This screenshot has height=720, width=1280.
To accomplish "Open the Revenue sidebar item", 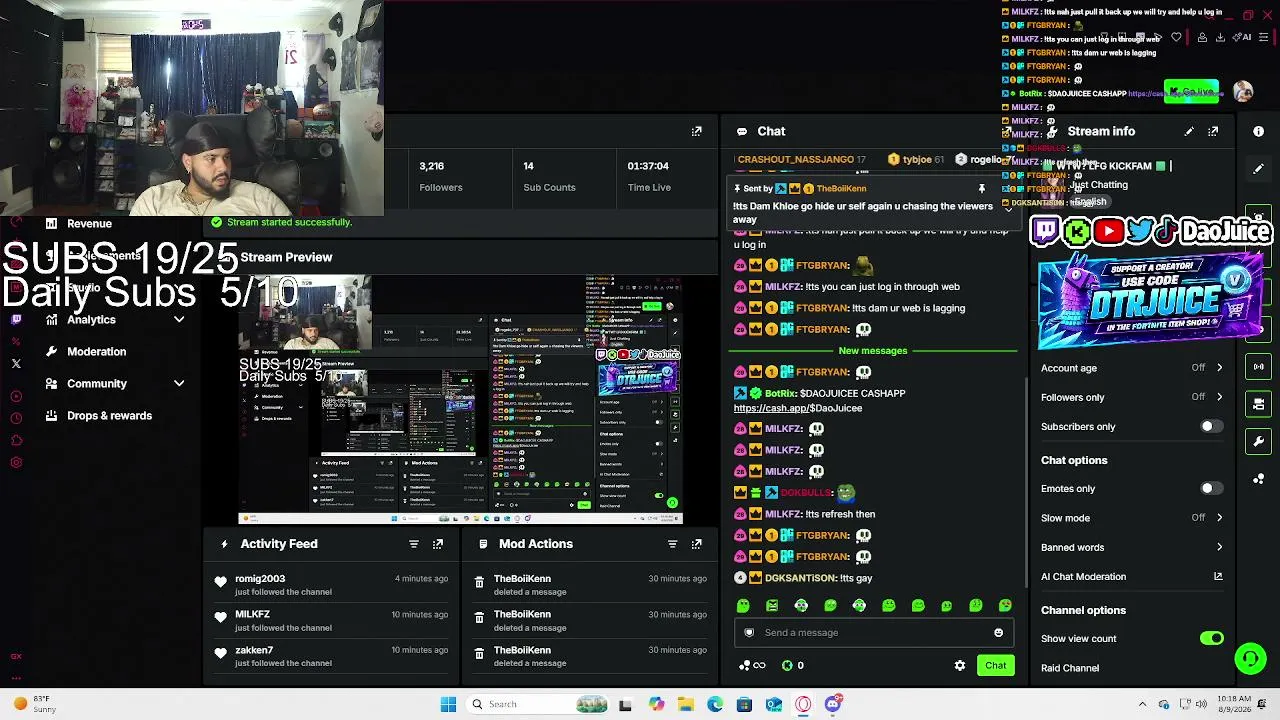I will pos(89,224).
